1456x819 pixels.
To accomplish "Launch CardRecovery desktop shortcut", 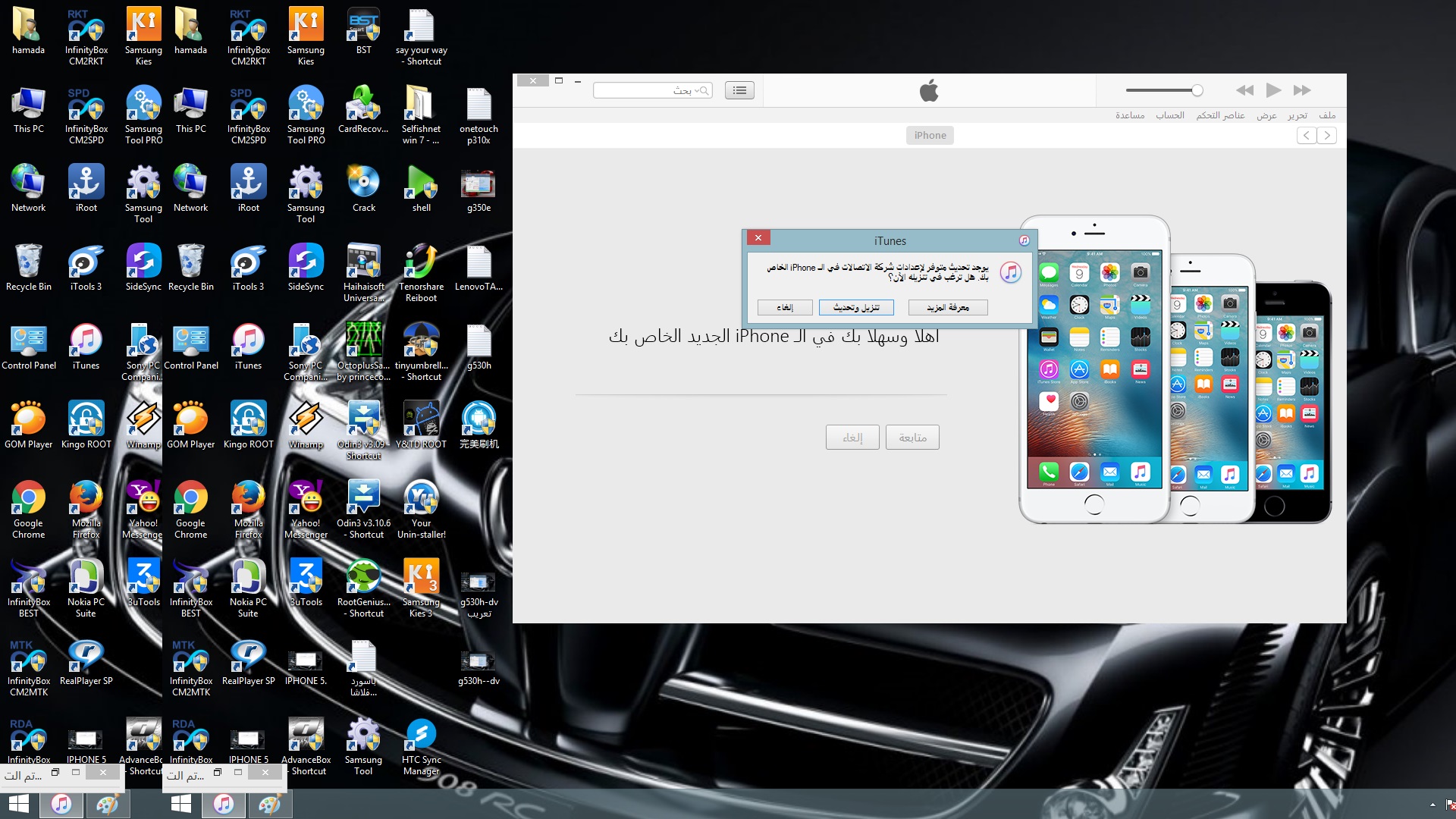I will [x=364, y=109].
